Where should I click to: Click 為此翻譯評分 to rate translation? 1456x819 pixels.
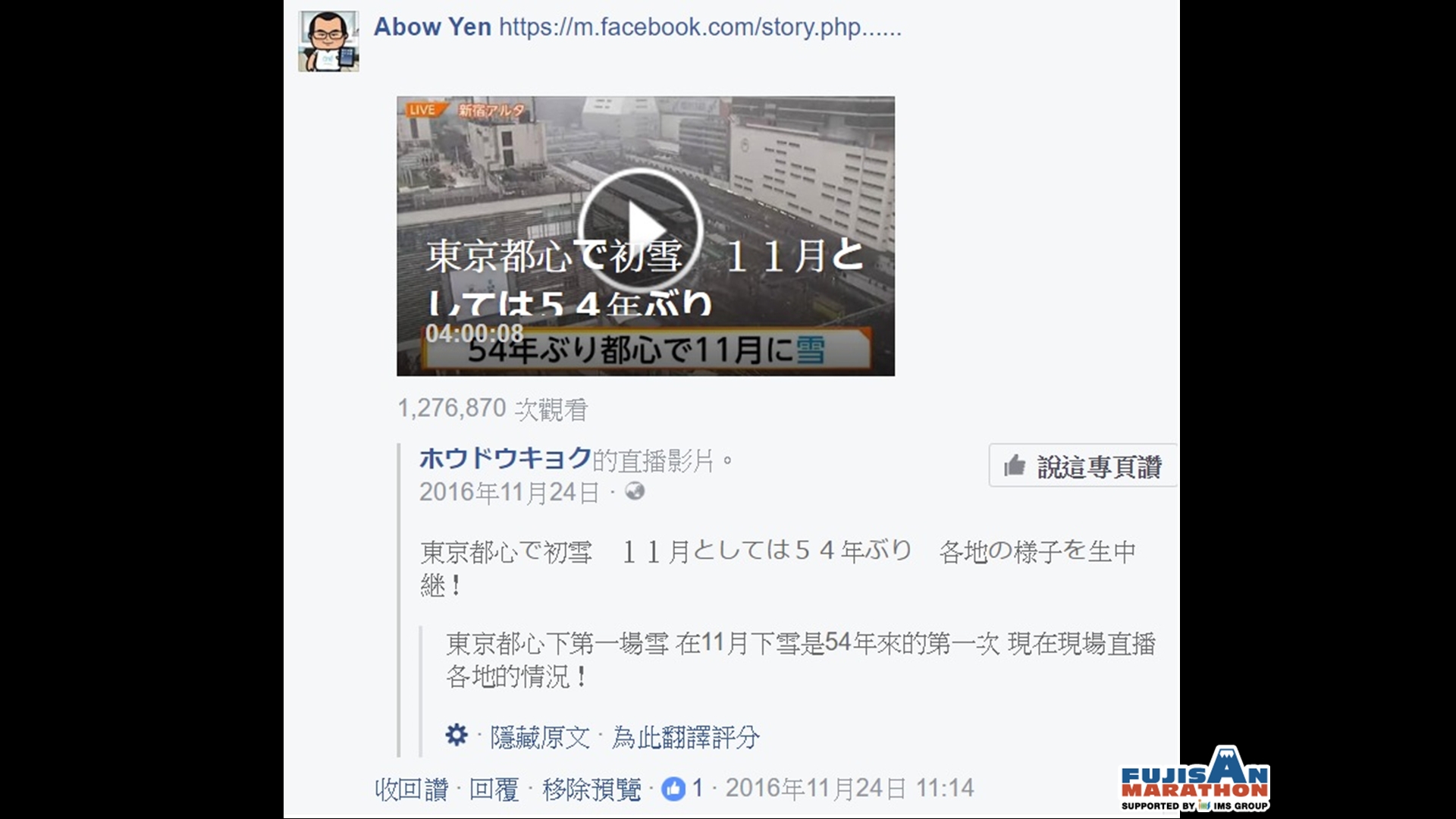(x=686, y=736)
